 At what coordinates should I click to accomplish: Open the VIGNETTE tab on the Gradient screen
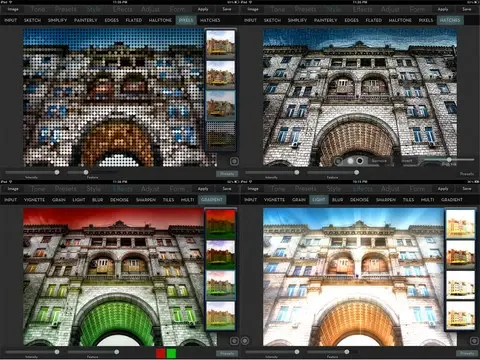[x=34, y=200]
